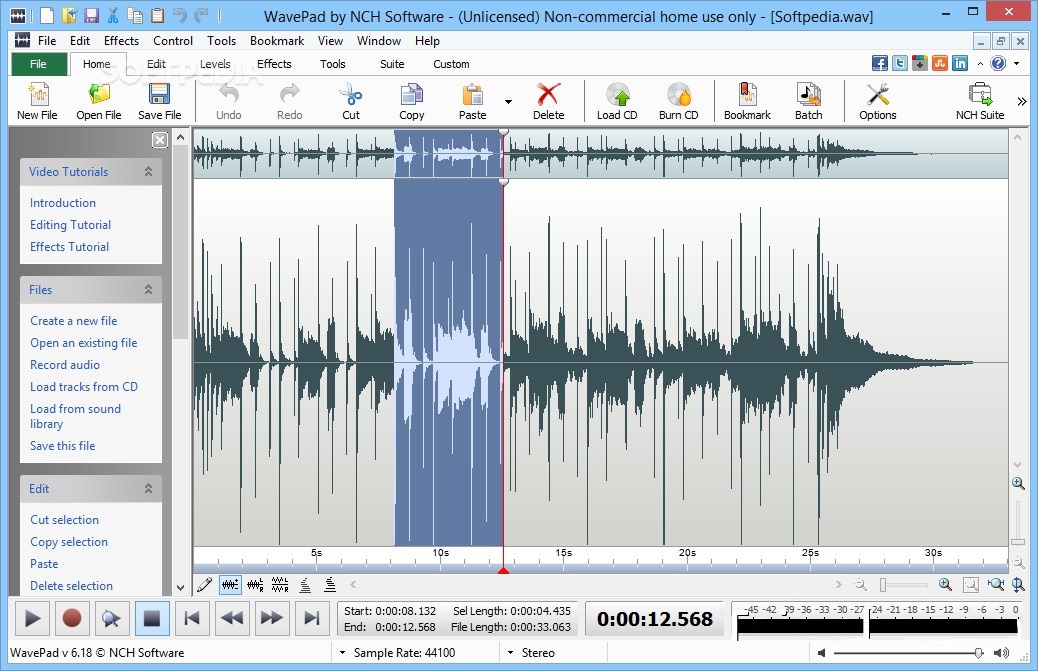Launch NCH Suite from the toolbar
The image size is (1038, 671).
click(979, 100)
